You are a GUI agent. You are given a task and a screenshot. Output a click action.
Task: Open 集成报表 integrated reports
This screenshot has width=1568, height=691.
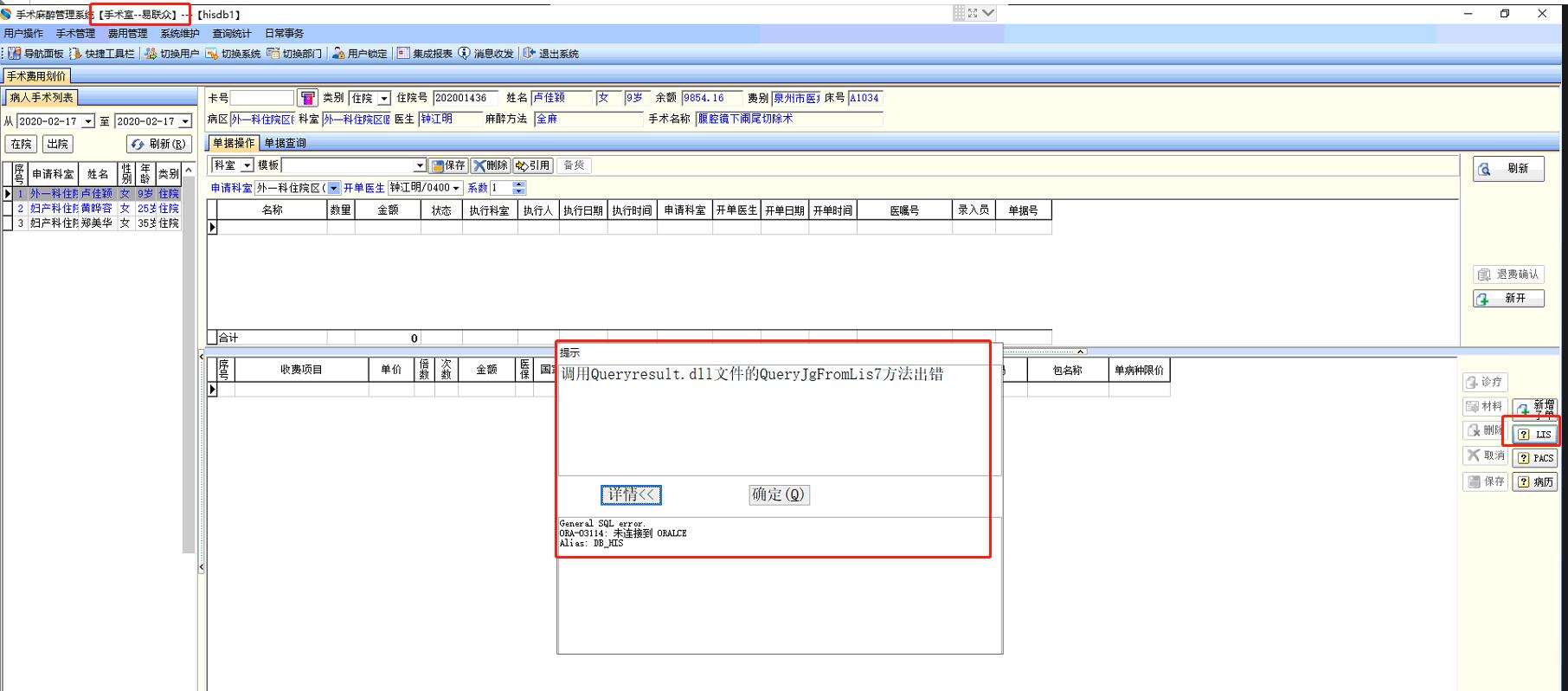click(x=425, y=54)
